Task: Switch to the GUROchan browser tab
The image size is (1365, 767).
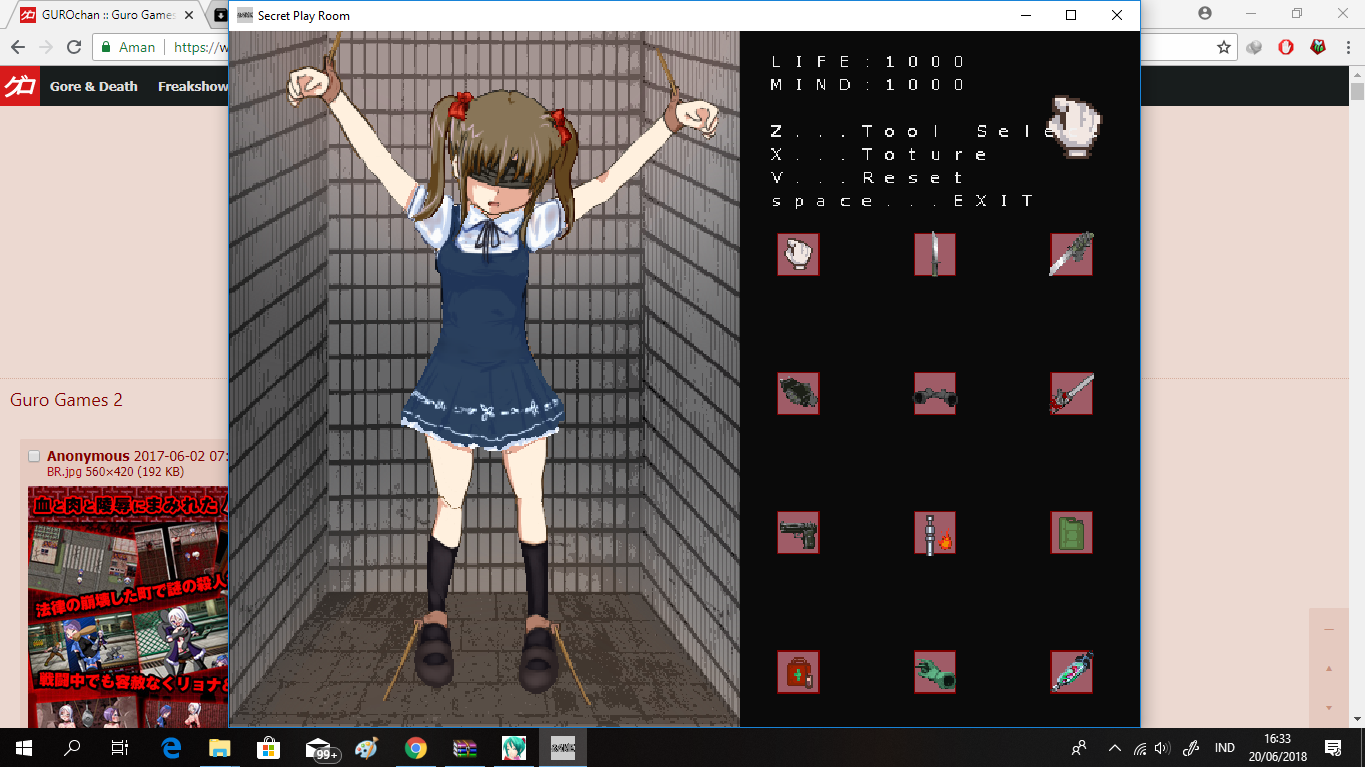Action: [107, 15]
